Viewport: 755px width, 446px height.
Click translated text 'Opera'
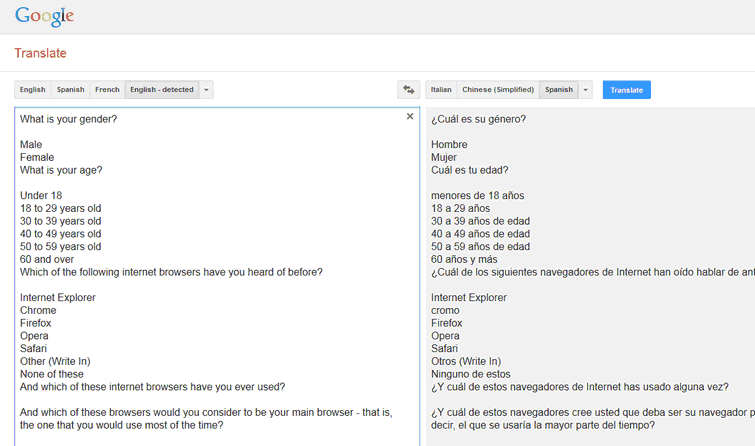point(445,336)
